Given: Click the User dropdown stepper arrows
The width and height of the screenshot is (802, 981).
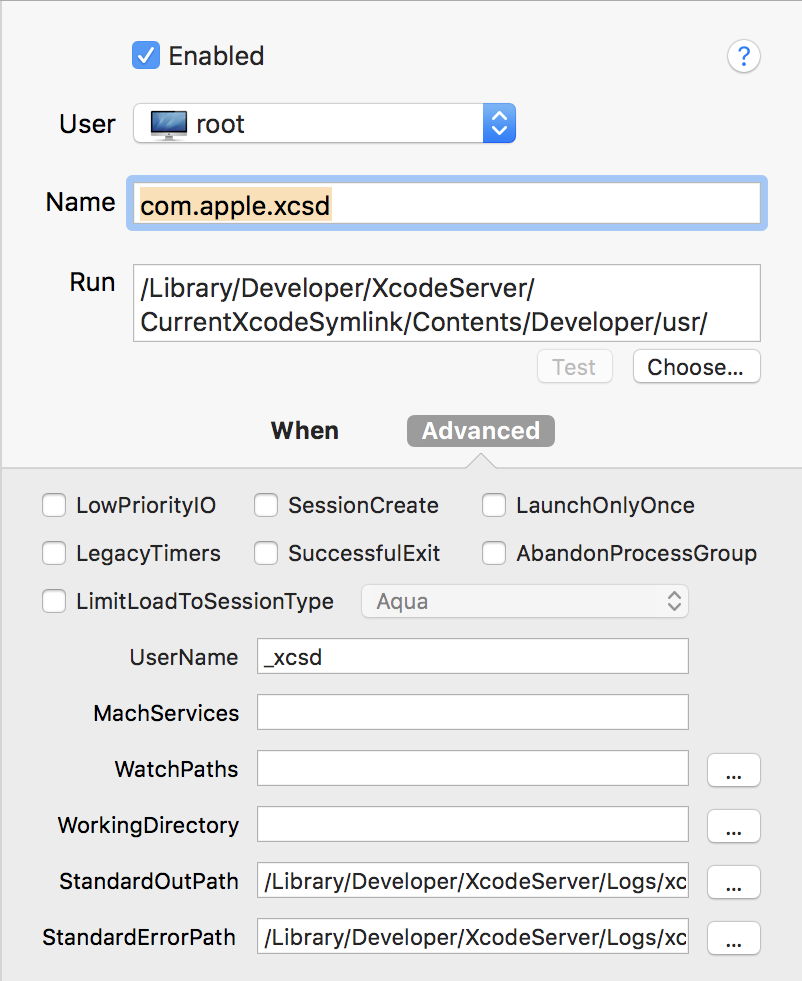Looking at the screenshot, I should tap(498, 123).
